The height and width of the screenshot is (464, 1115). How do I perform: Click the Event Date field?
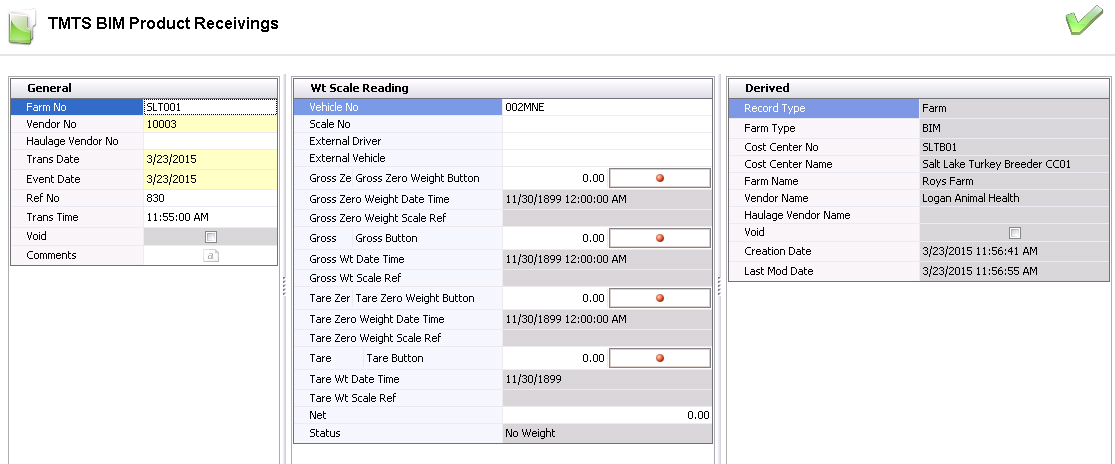tap(210, 179)
